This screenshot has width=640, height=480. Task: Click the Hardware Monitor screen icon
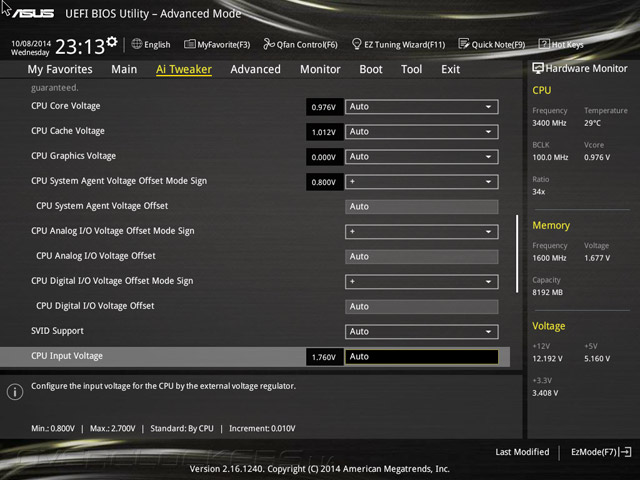coord(538,68)
